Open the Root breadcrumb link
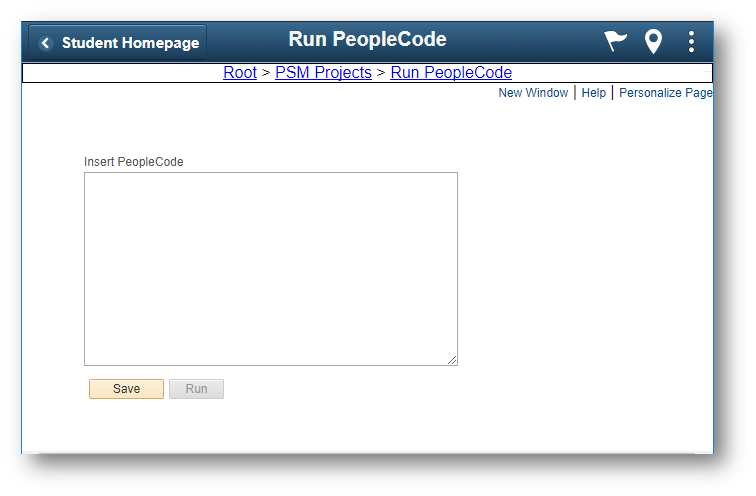 (240, 72)
